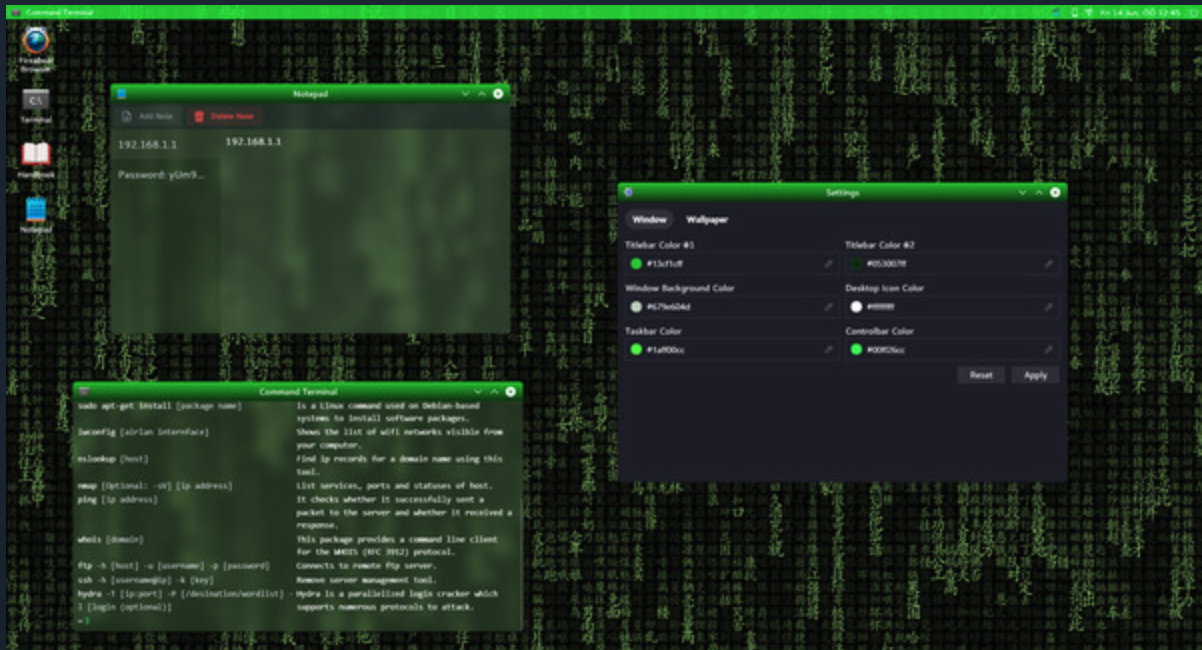Viewport: 1202px width, 650px height.
Task: Click the Settings window title gear icon
Action: 628,192
